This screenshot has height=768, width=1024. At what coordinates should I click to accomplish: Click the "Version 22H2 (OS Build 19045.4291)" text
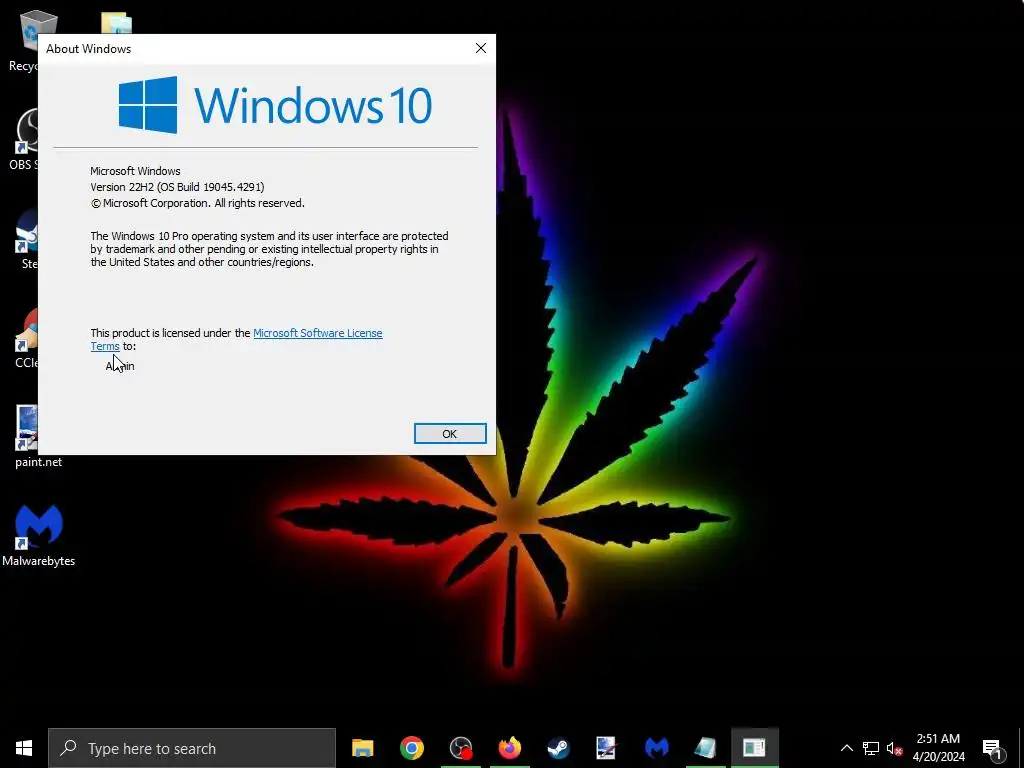tap(177, 187)
